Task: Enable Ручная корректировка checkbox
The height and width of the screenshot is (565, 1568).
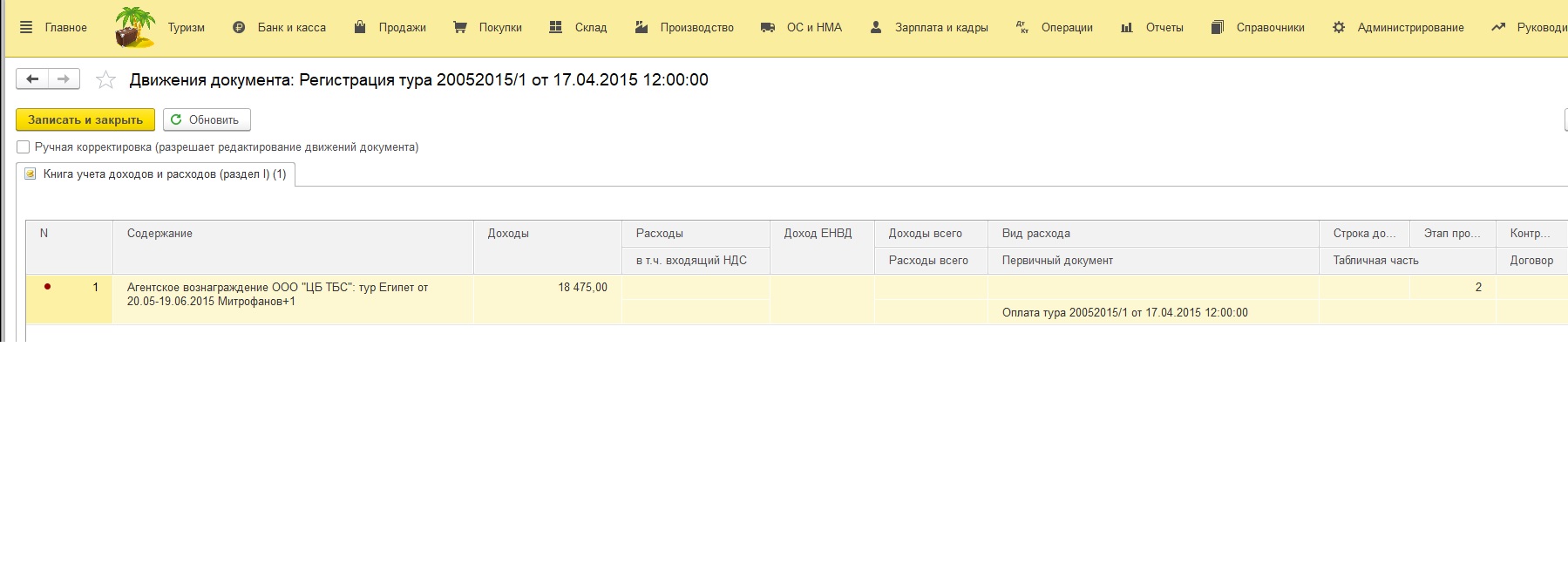Action: tap(24, 147)
